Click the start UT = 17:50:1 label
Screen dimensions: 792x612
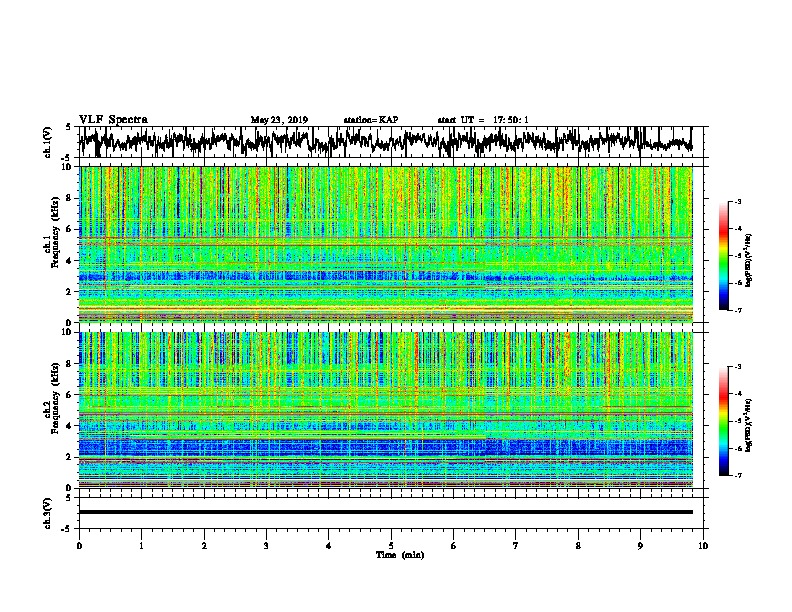point(483,120)
